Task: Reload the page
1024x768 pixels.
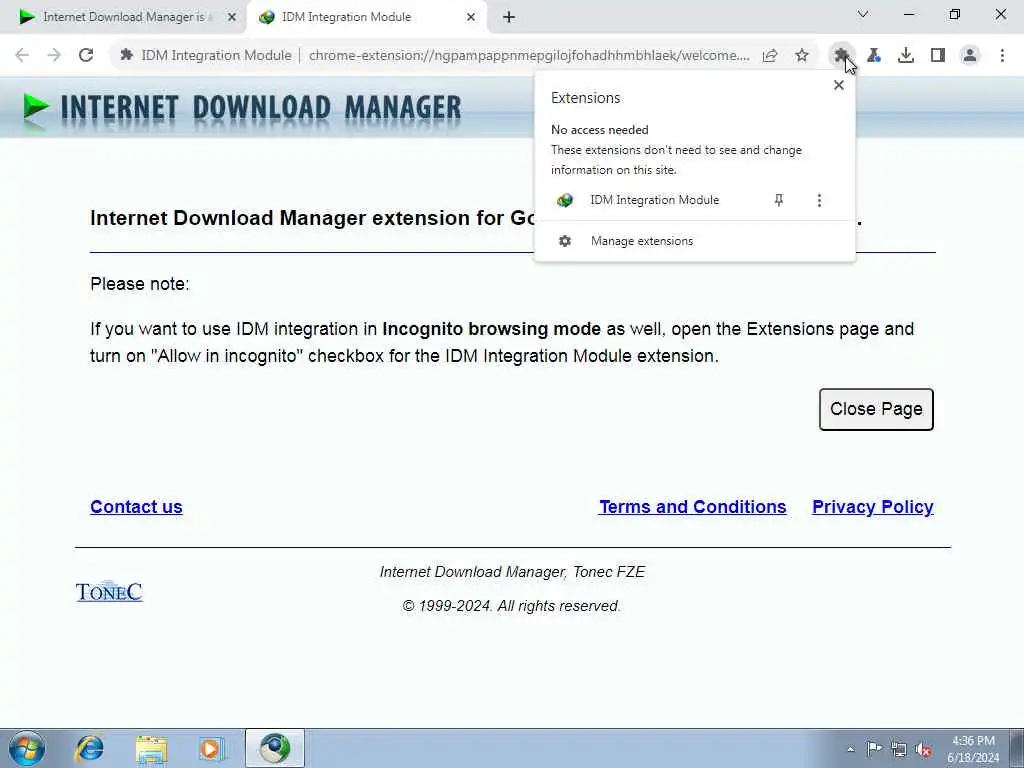Action: coord(86,56)
